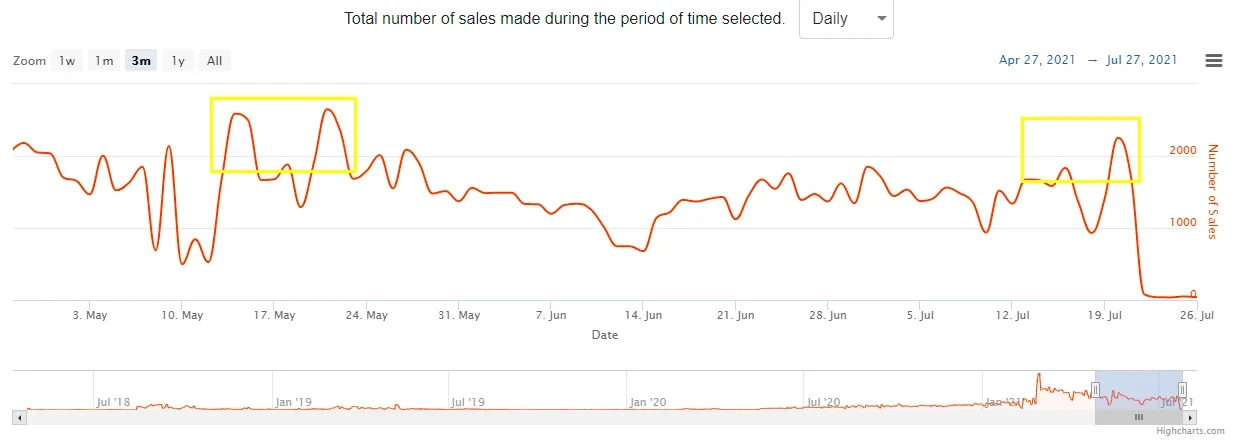Click the Number of Sales axis title
This screenshot has width=1244, height=446.
(1214, 192)
